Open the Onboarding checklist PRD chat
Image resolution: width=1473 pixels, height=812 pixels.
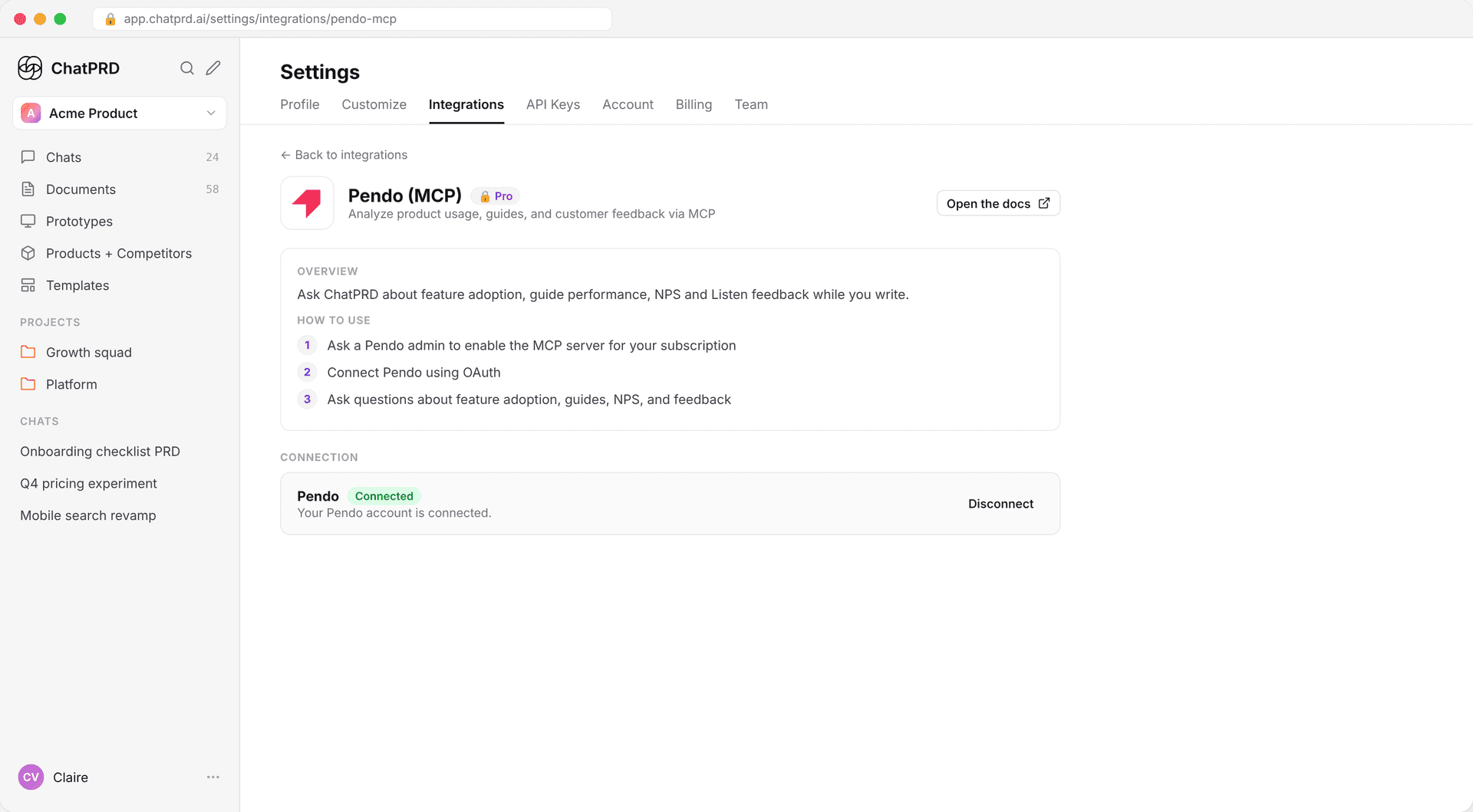coord(100,452)
